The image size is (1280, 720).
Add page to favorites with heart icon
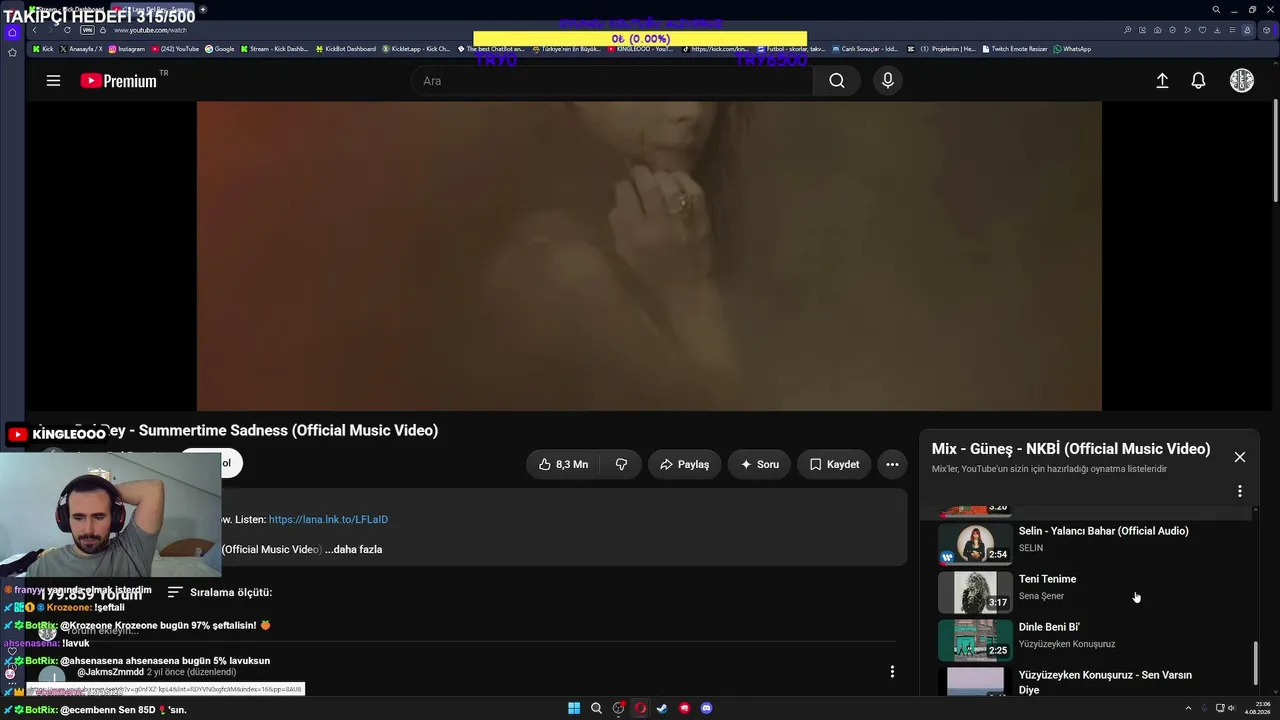tap(1202, 30)
